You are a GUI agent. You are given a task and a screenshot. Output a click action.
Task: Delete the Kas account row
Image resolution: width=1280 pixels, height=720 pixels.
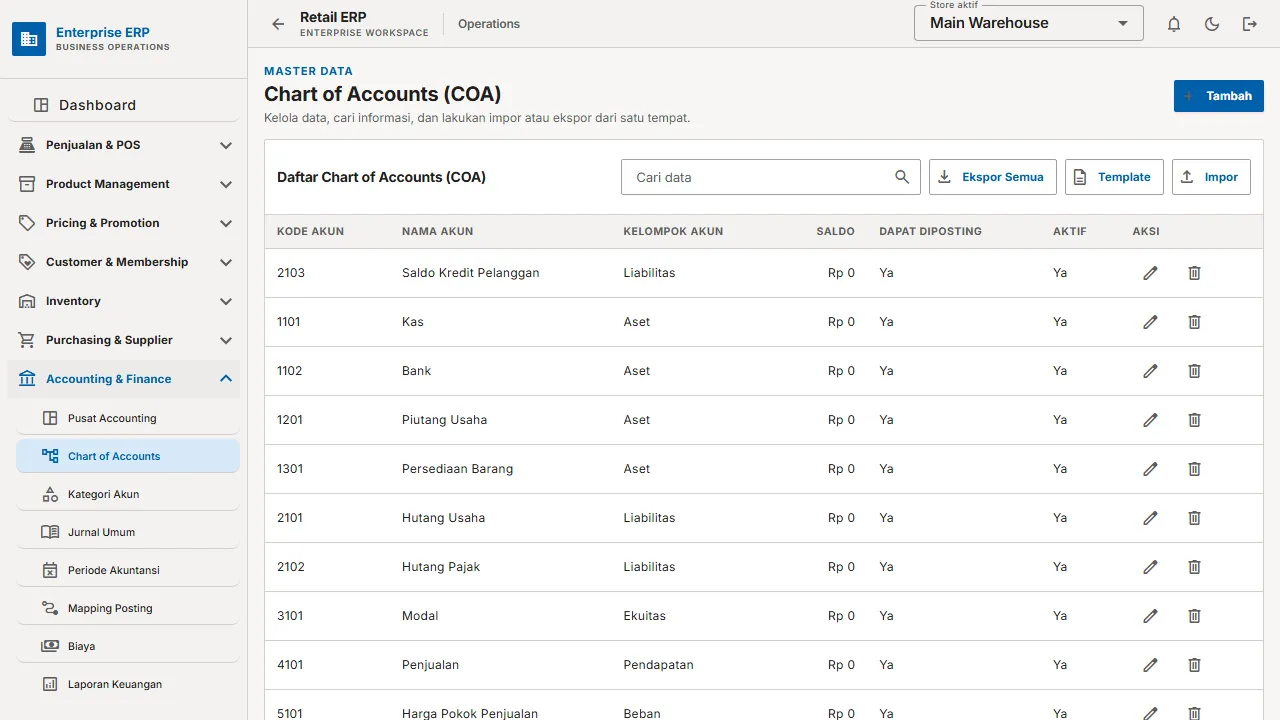click(x=1194, y=322)
